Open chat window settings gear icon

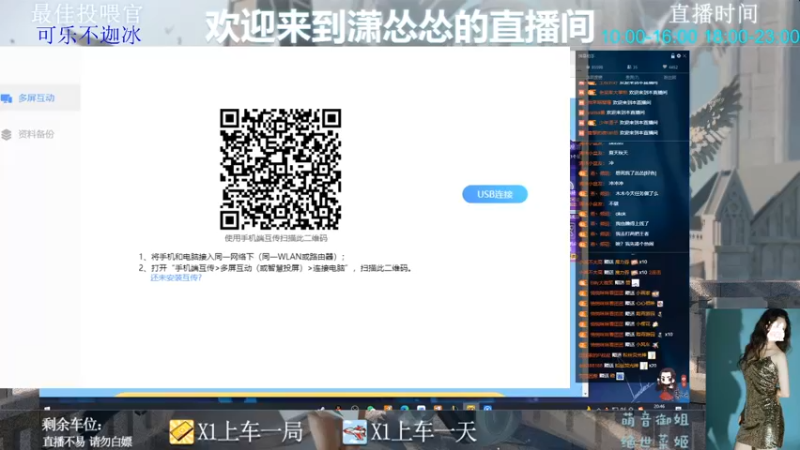pos(679,56)
